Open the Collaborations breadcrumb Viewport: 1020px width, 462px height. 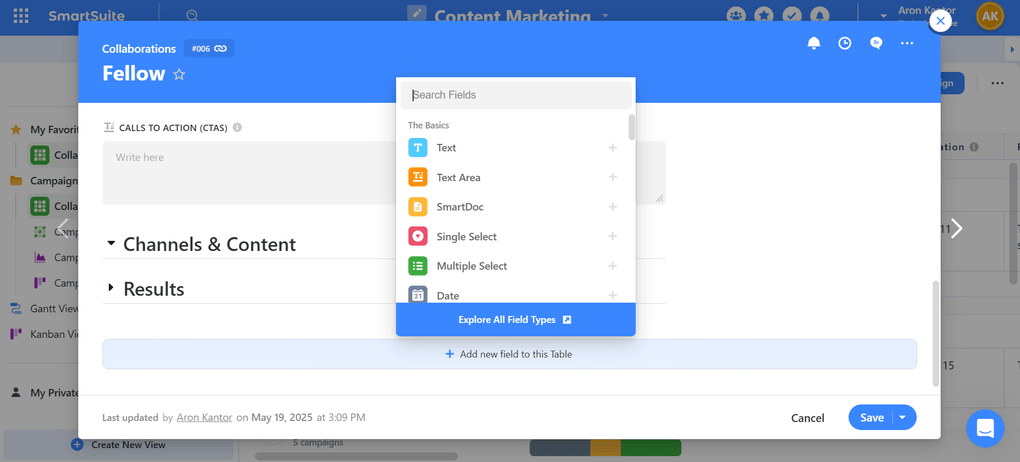[x=139, y=49]
